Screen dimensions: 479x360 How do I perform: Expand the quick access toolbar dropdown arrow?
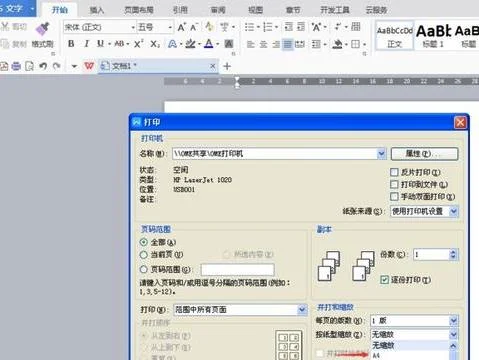tap(74, 66)
